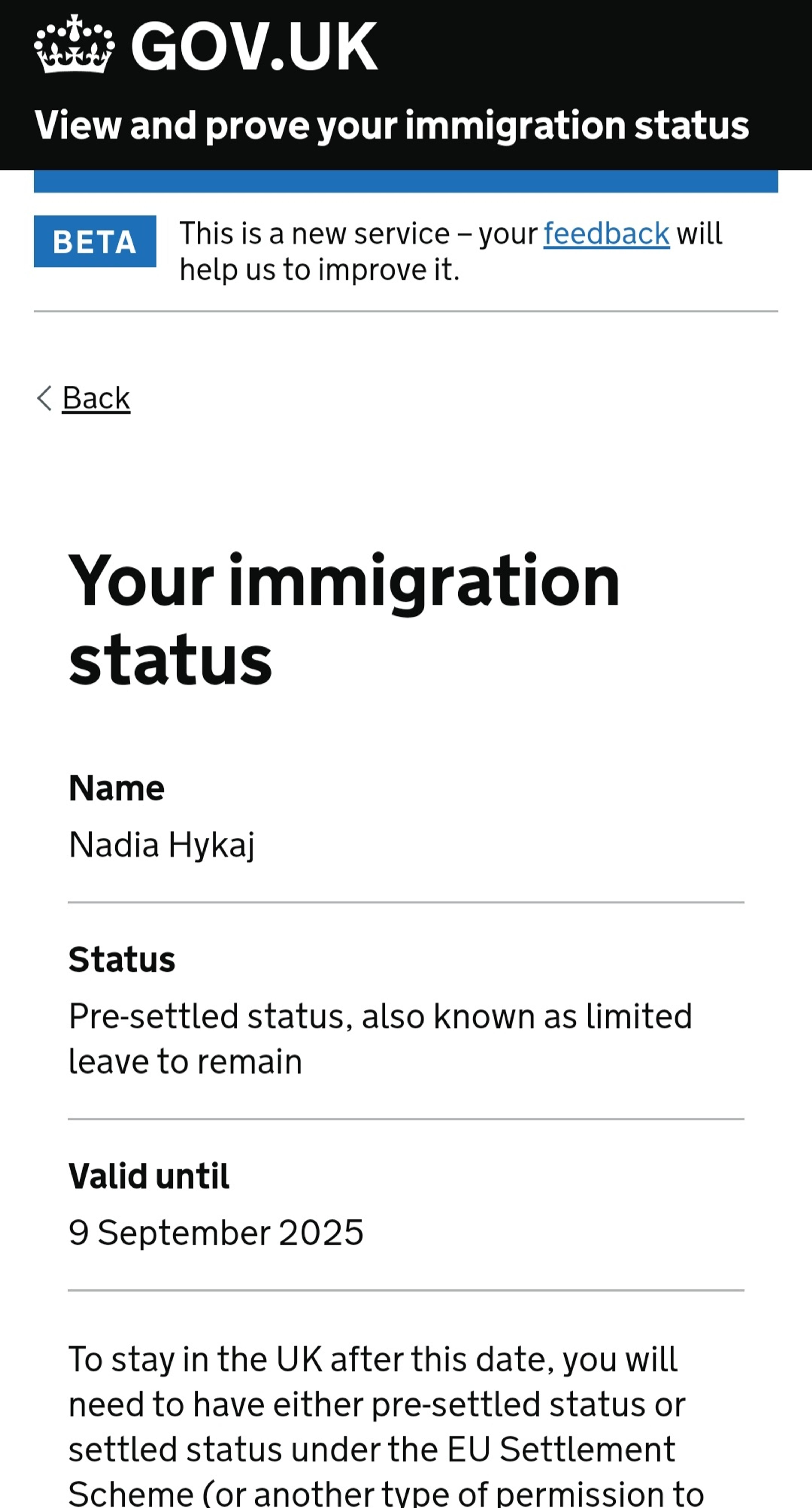
Task: Click the 'Valid until' label
Action: tap(149, 1176)
